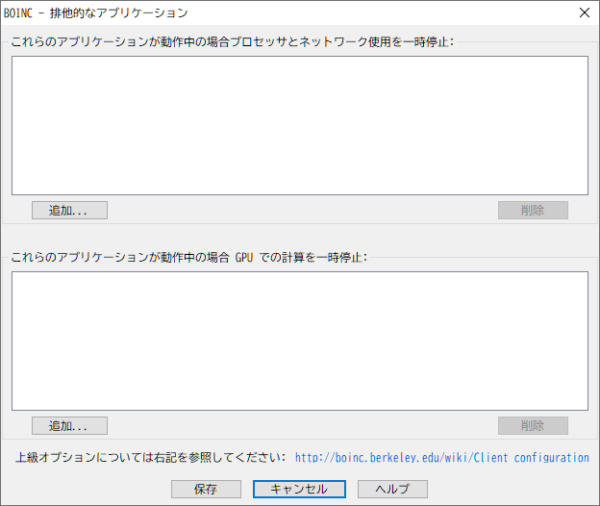Open help via the ヘルプ button
Image resolution: width=600 pixels, height=506 pixels.
coord(392,489)
